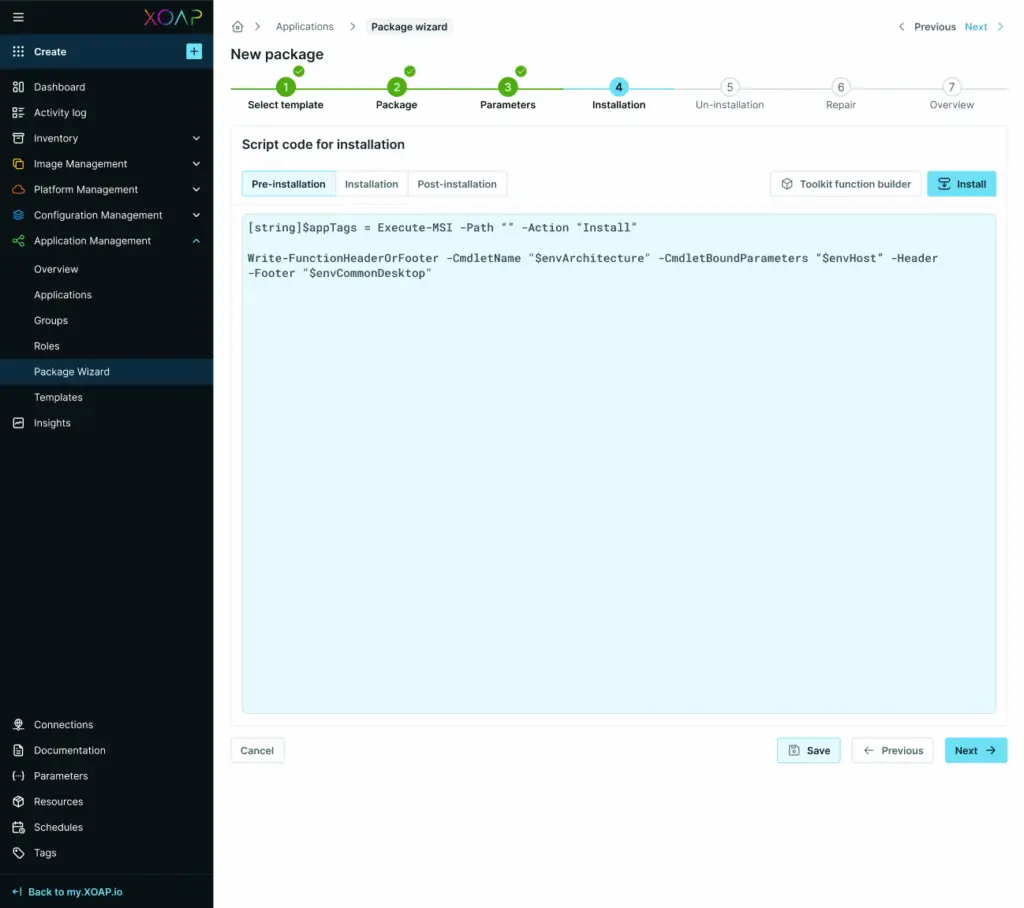Open Connections in the sidebar
Screen dimensions: 1024x908
pyautogui.click(x=63, y=725)
